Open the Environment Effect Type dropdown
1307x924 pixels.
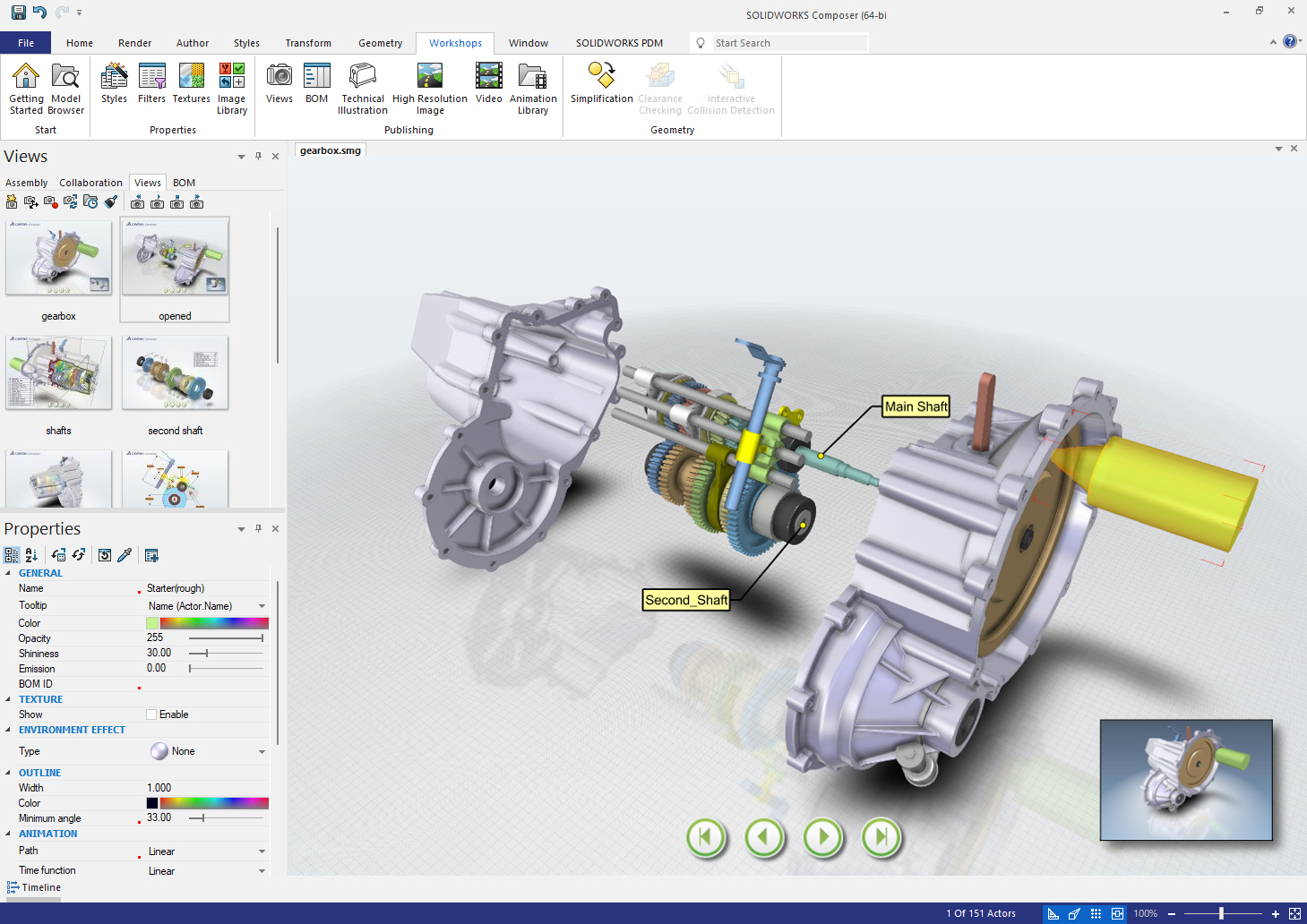pyautogui.click(x=262, y=751)
